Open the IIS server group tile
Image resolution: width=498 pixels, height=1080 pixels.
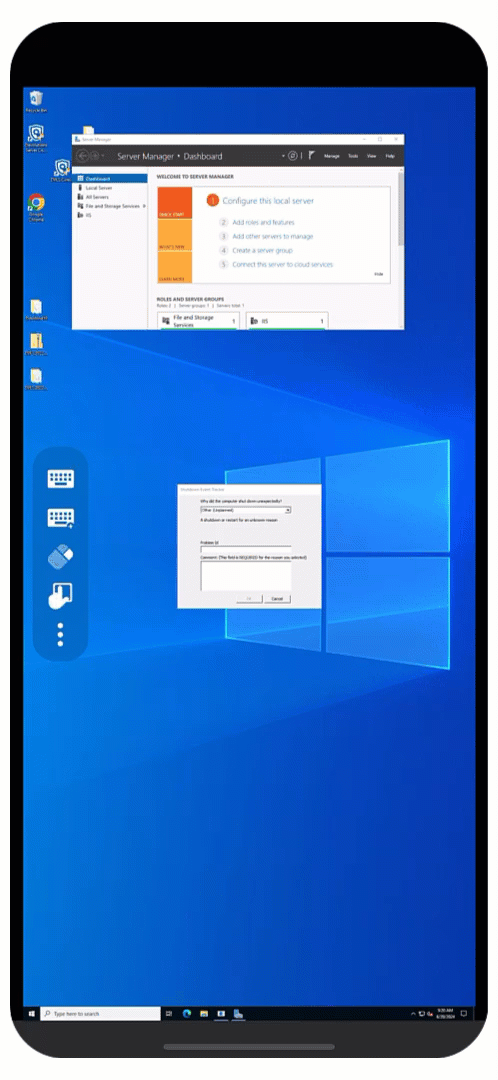(x=287, y=321)
